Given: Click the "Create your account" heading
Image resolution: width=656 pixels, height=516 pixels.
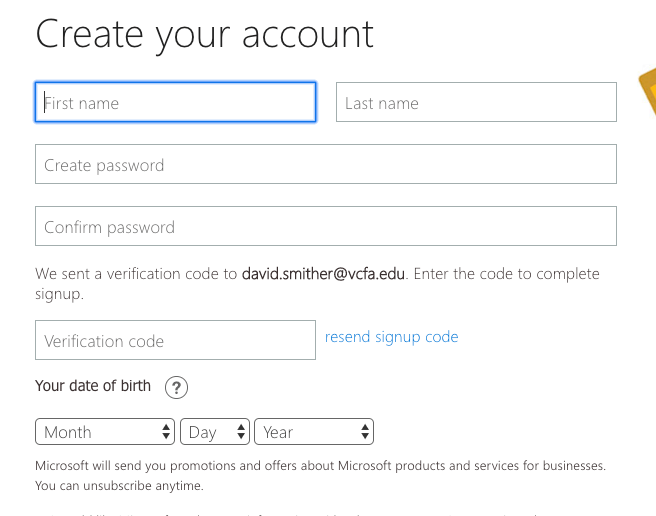Looking at the screenshot, I should point(205,34).
